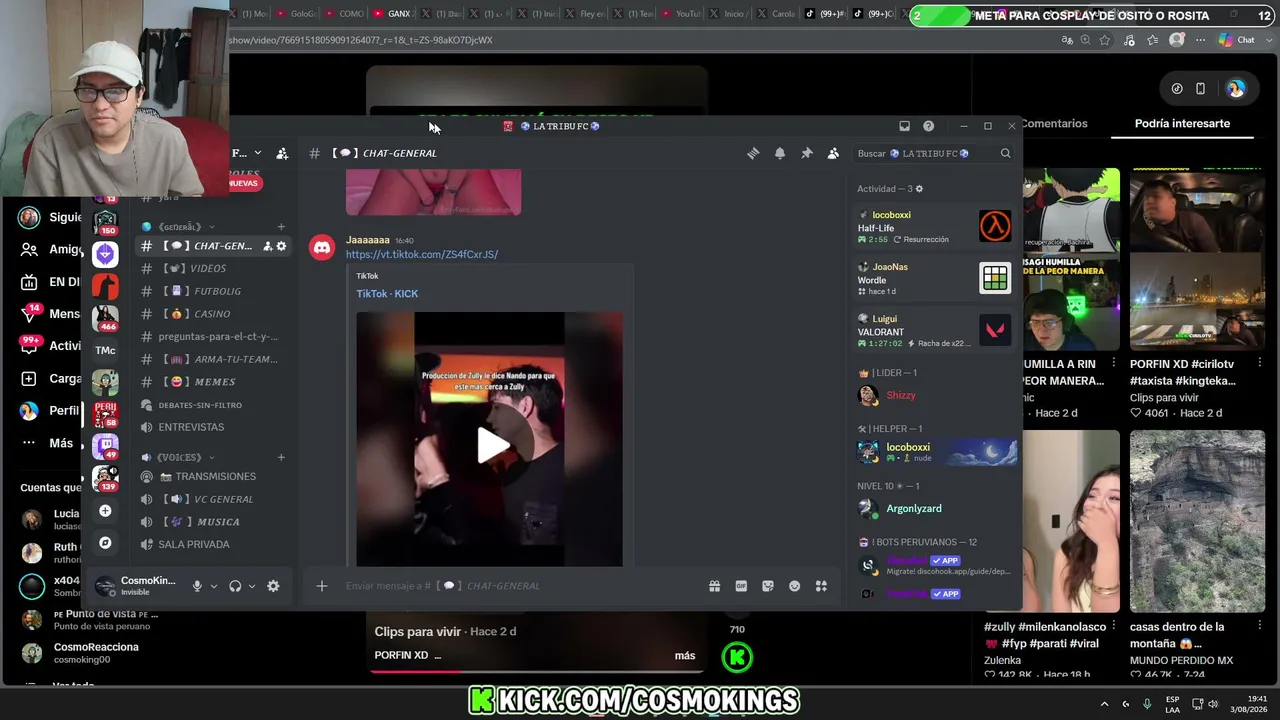Viewport: 1280px width, 720px height.
Task: Expand microphone input options arrow
Action: pyautogui.click(x=214, y=586)
